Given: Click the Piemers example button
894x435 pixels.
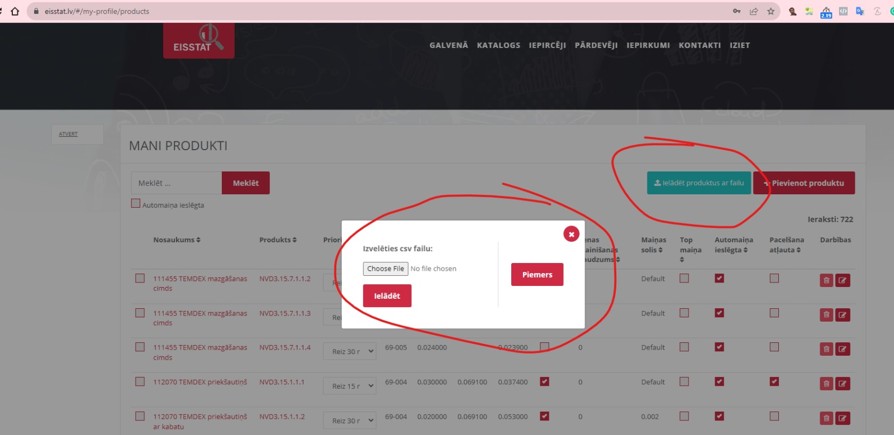Looking at the screenshot, I should click(x=537, y=274).
